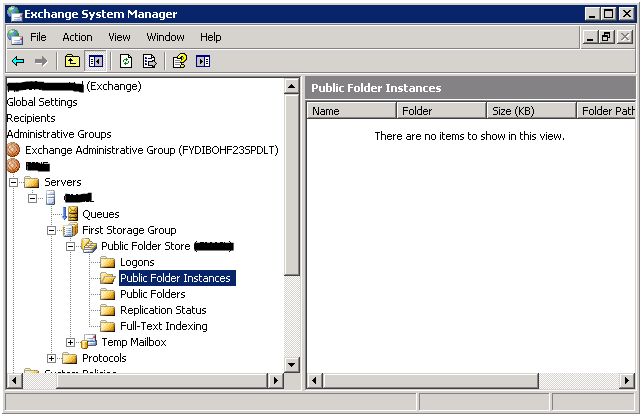
Task: Minimize the inner console window
Action: (590, 37)
